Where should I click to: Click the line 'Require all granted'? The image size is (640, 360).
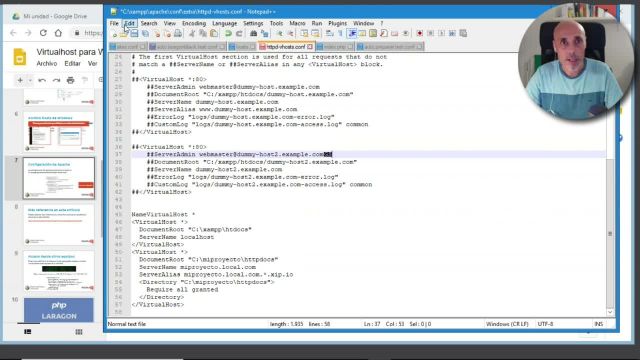[x=182, y=290]
